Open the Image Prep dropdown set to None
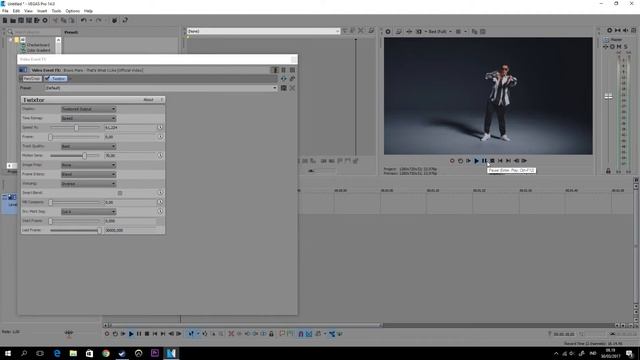 [x=89, y=165]
